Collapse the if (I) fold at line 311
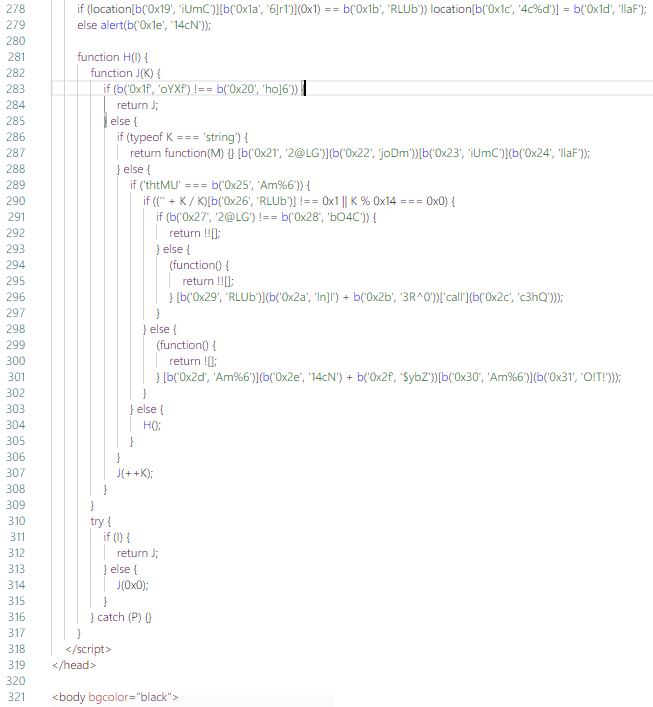Screen dimensions: 653x707 click(x=41, y=537)
